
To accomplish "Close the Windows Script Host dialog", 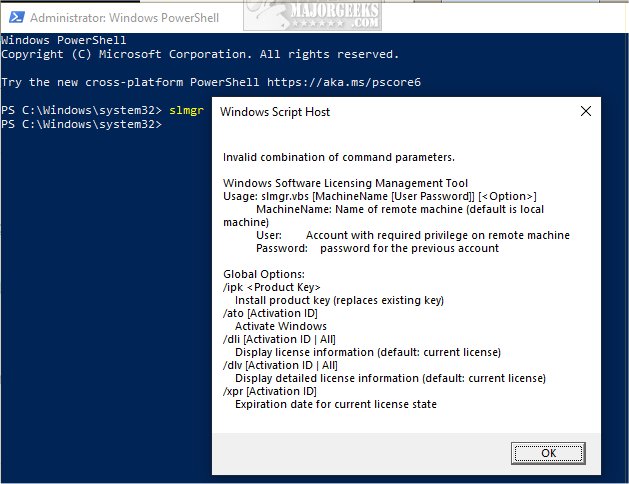I will click(x=585, y=112).
